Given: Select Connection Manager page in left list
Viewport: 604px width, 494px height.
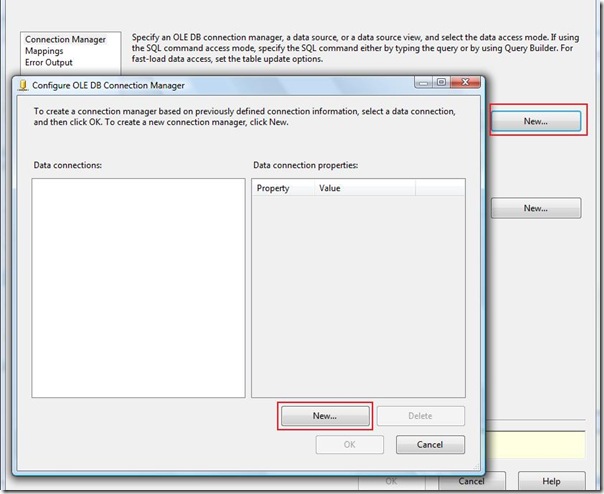Looking at the screenshot, I should (65, 39).
